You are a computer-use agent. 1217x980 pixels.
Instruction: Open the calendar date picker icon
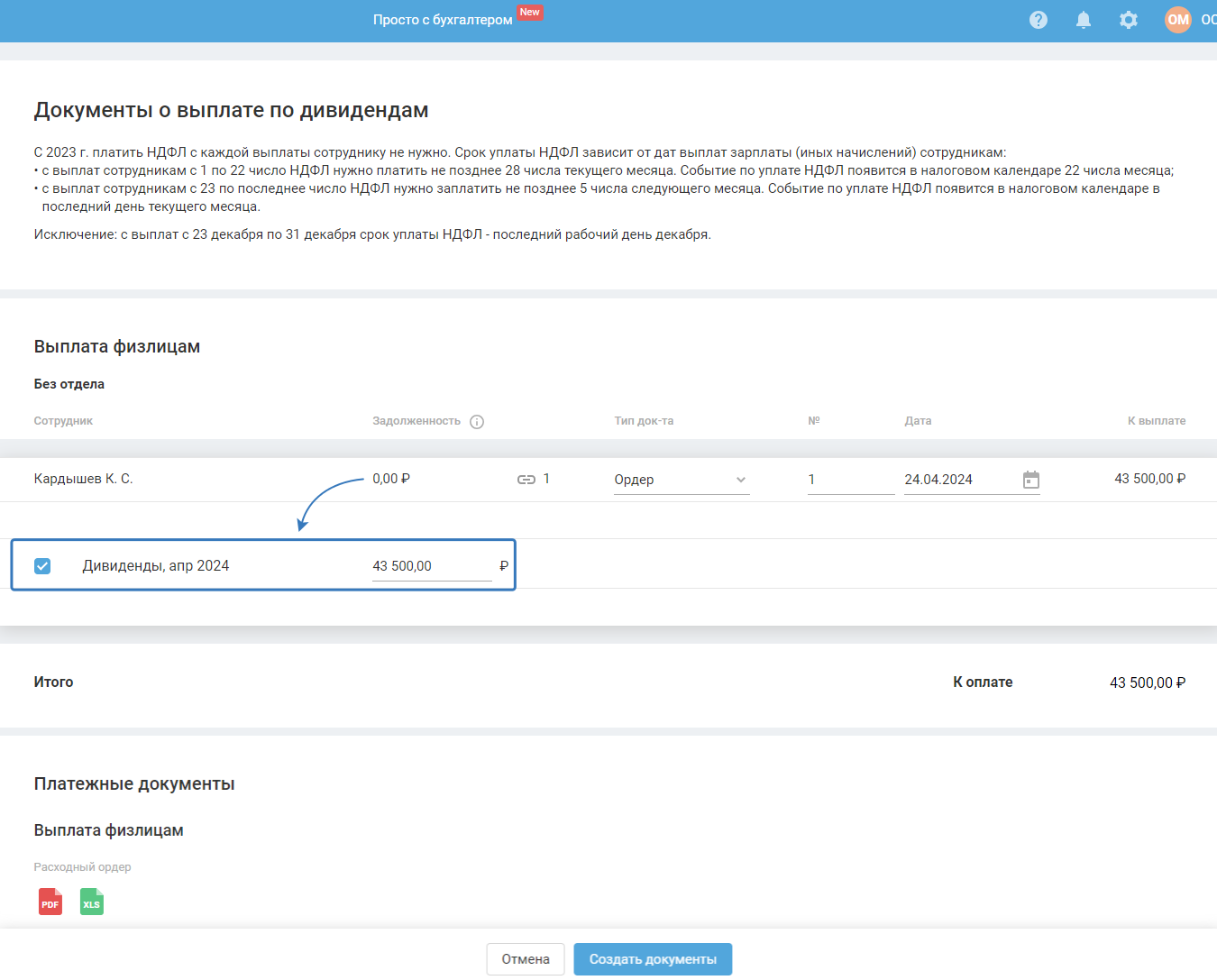(1031, 480)
